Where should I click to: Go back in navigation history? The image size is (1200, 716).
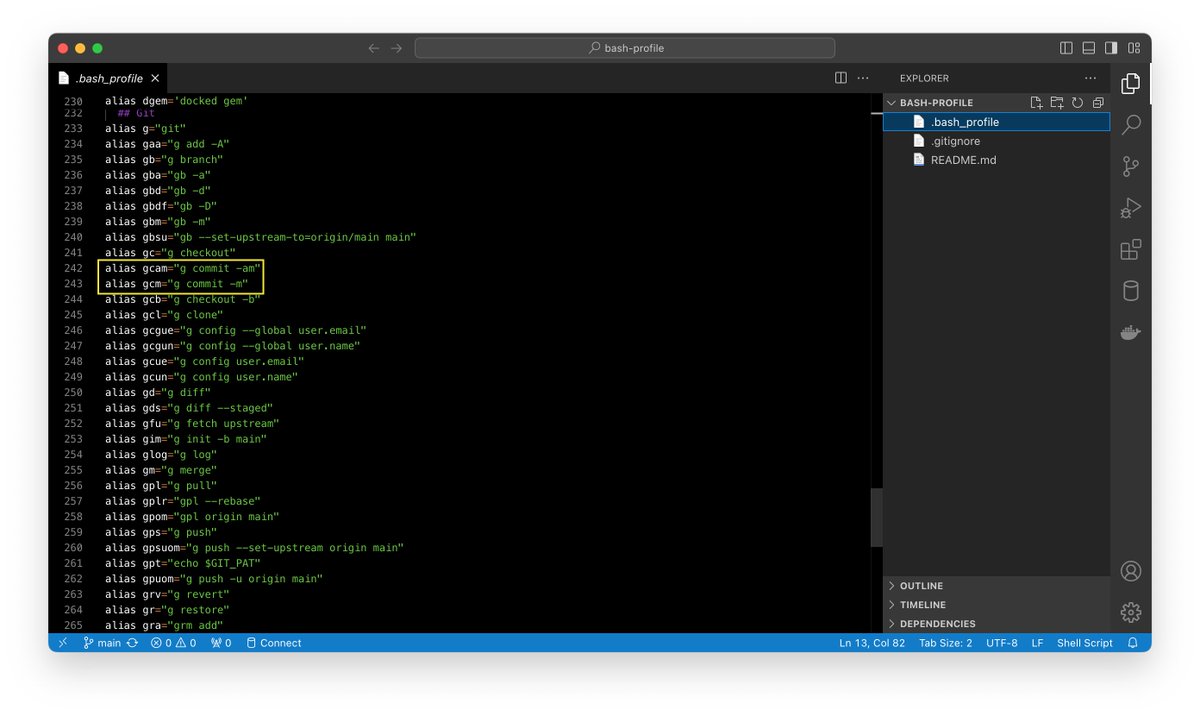(374, 48)
